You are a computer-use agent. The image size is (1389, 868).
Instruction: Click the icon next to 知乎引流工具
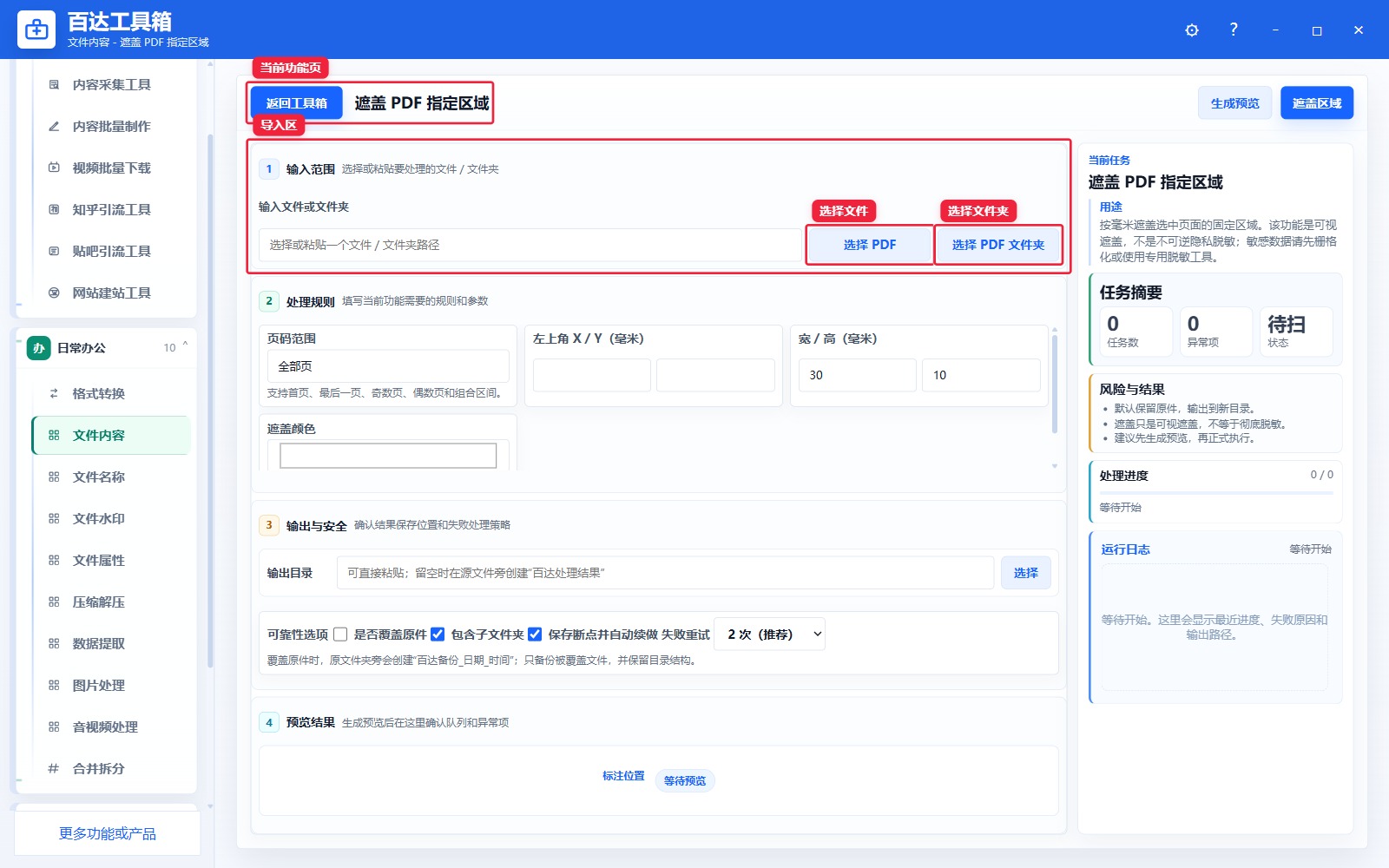point(54,209)
